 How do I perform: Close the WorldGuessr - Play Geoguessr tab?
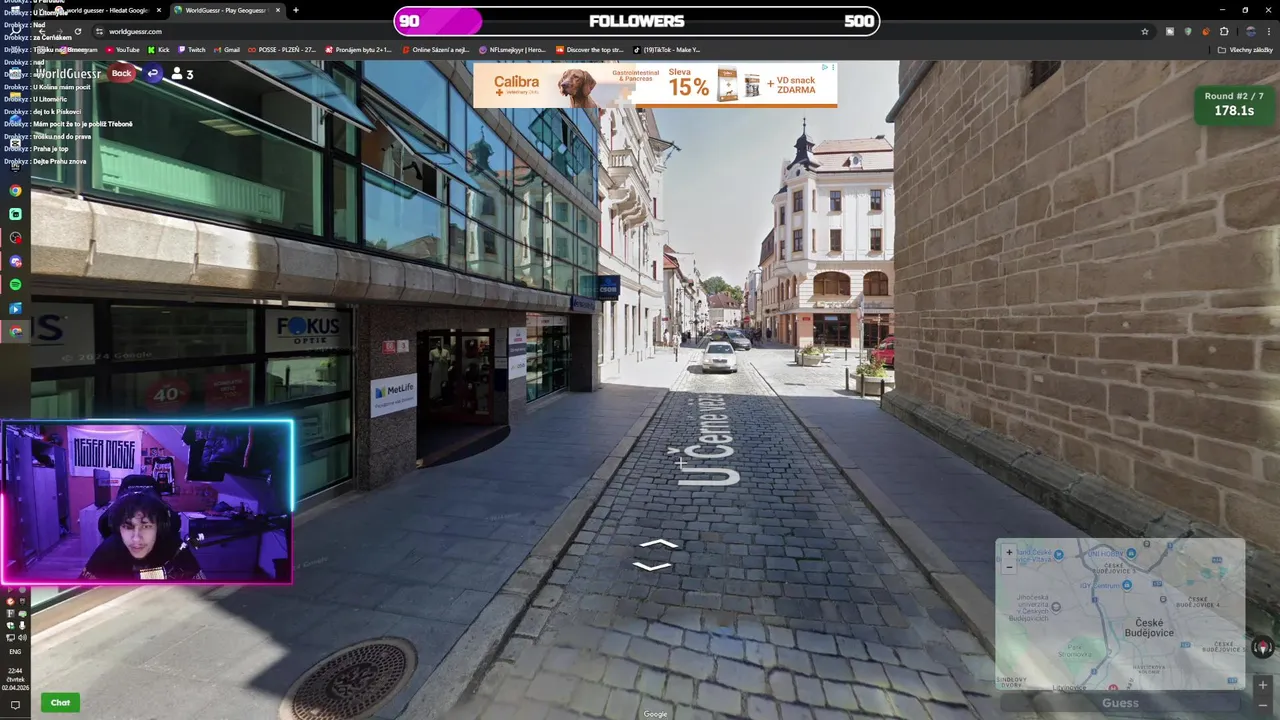click(x=278, y=10)
